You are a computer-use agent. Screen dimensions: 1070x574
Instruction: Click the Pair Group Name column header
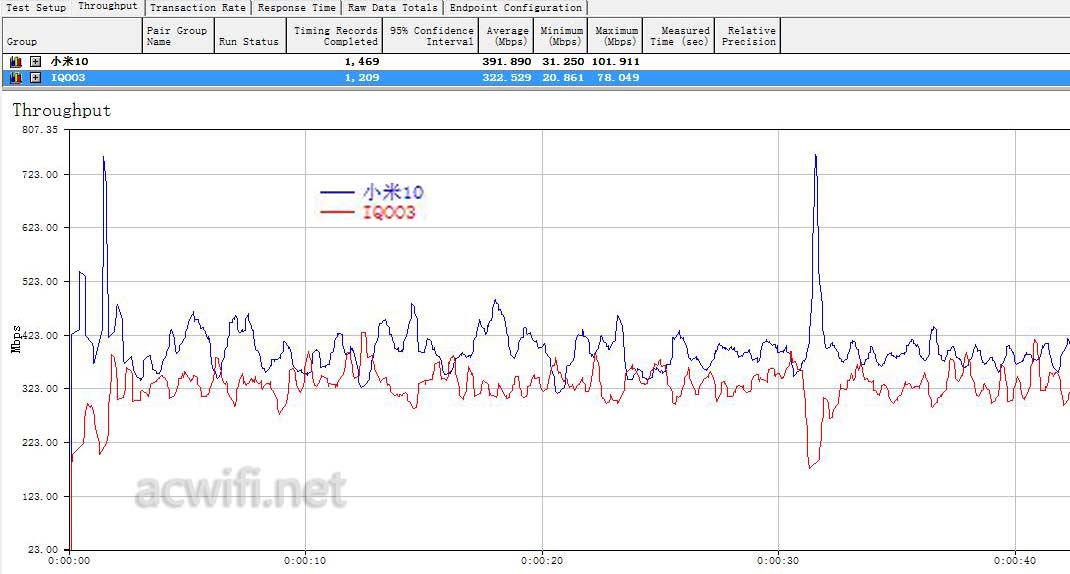[177, 35]
